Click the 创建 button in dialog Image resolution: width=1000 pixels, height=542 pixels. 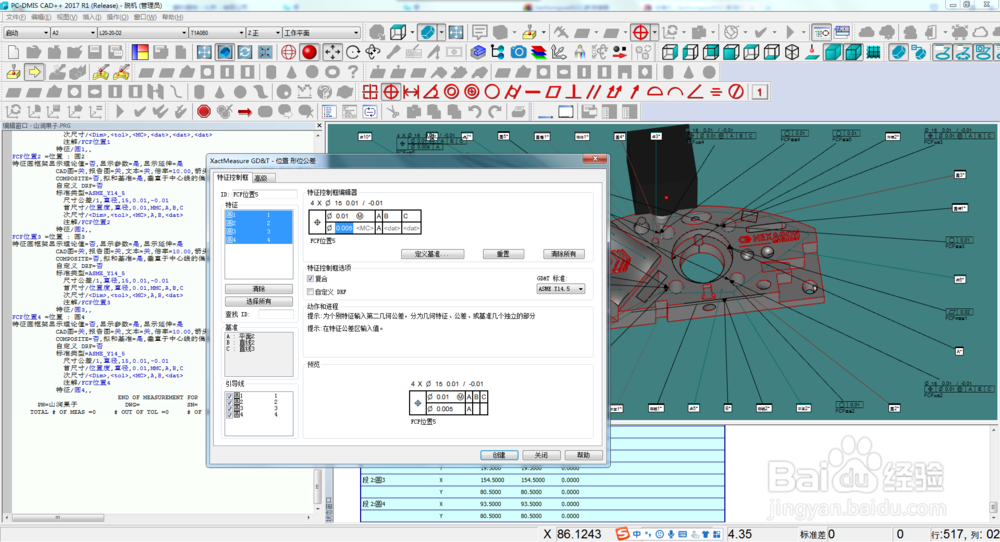[499, 455]
